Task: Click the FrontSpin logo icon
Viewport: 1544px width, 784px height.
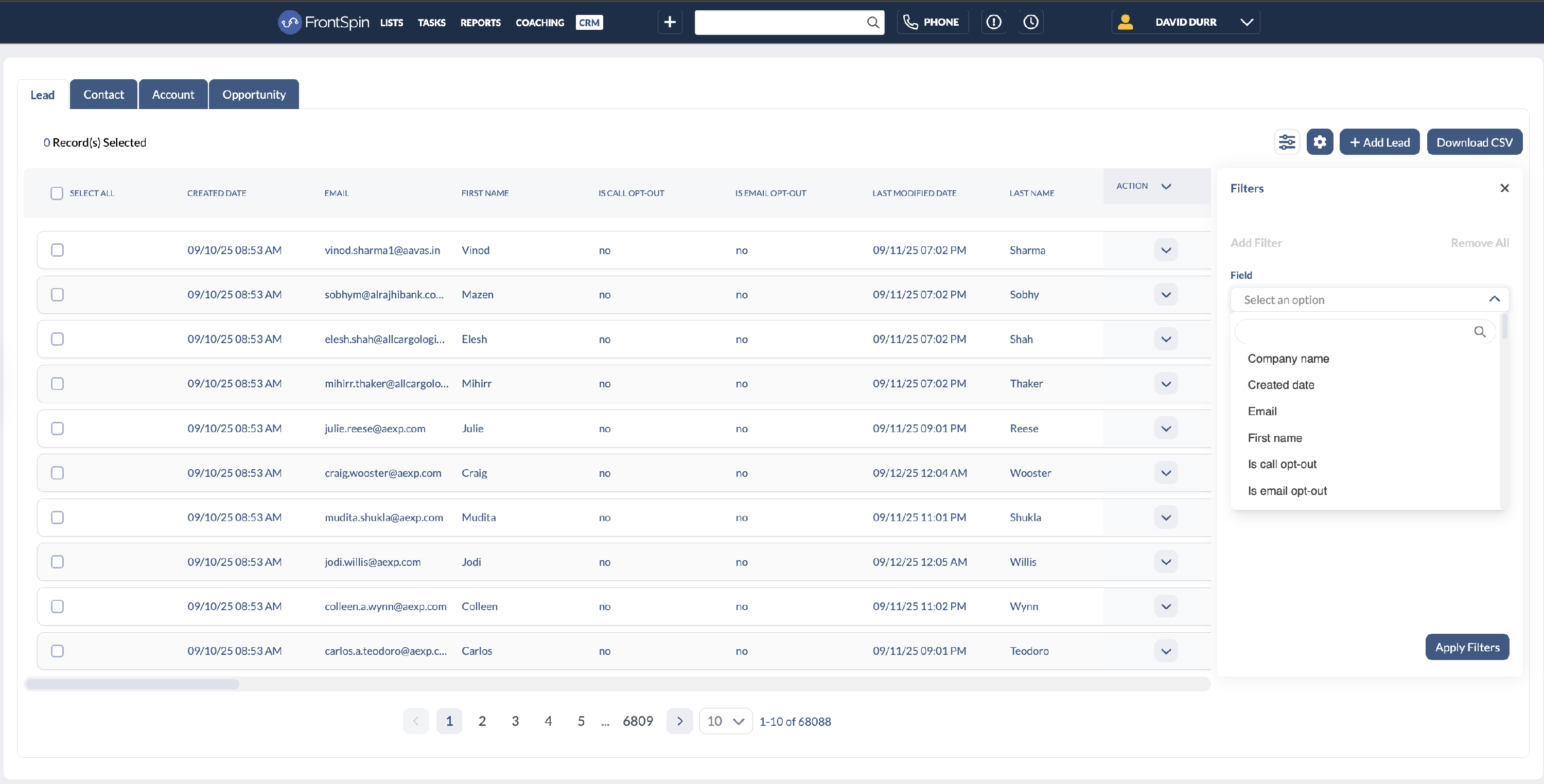Action: point(289,22)
